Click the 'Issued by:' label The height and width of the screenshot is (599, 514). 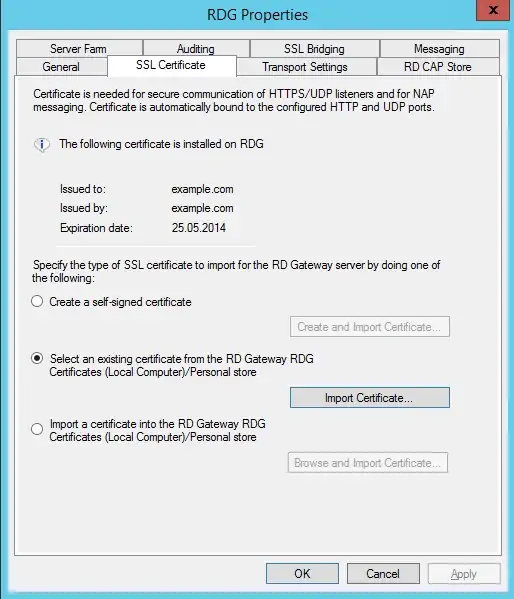click(84, 208)
